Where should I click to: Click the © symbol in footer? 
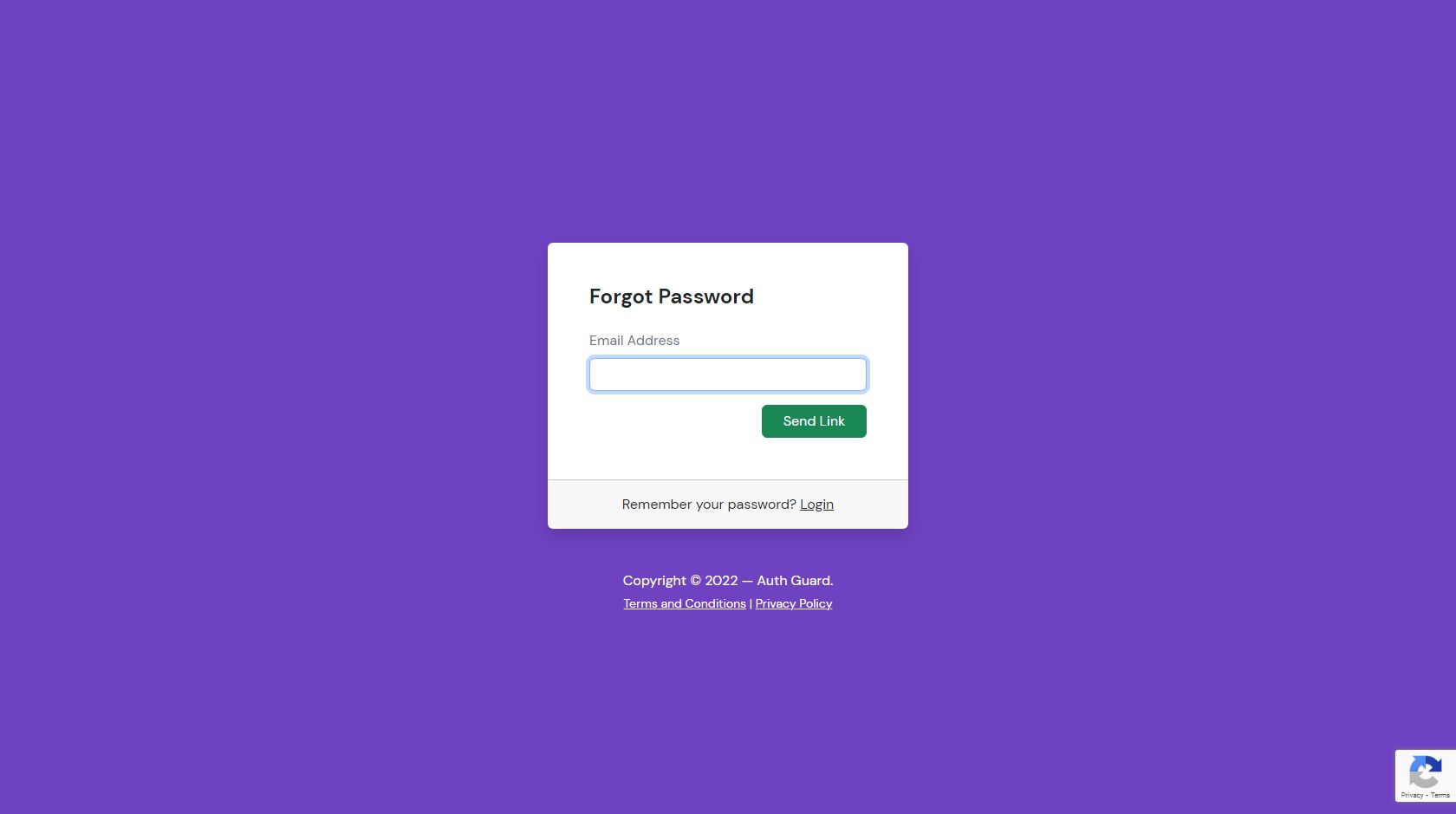point(695,581)
